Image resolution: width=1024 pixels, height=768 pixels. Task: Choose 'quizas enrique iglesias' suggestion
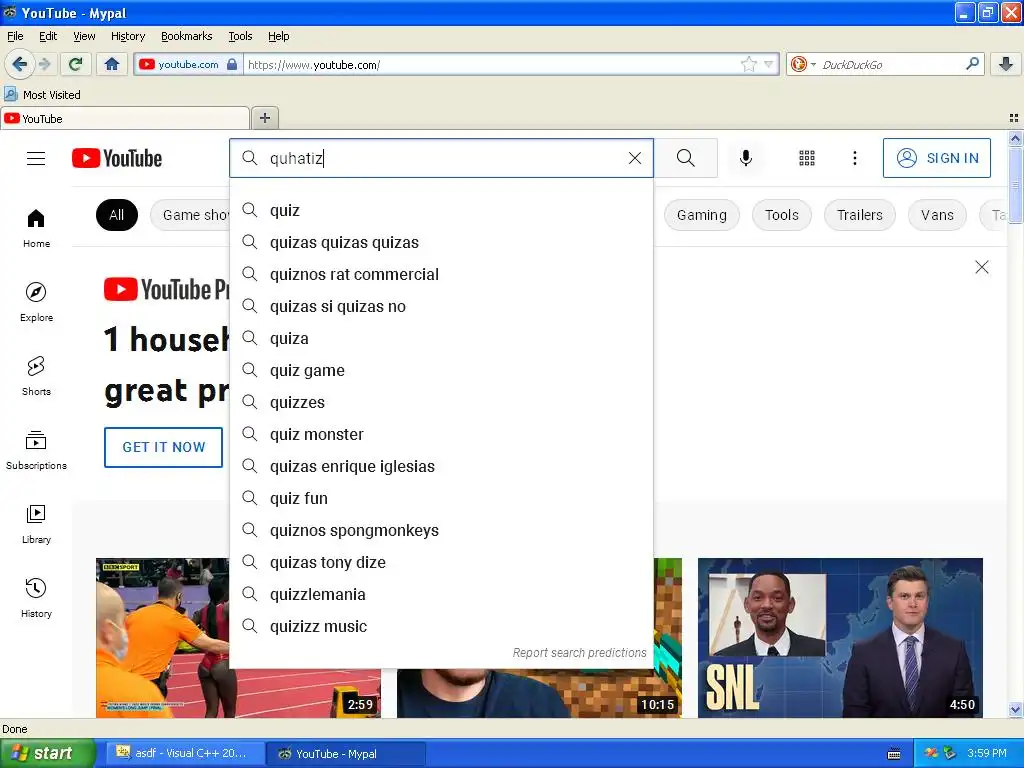(441, 466)
